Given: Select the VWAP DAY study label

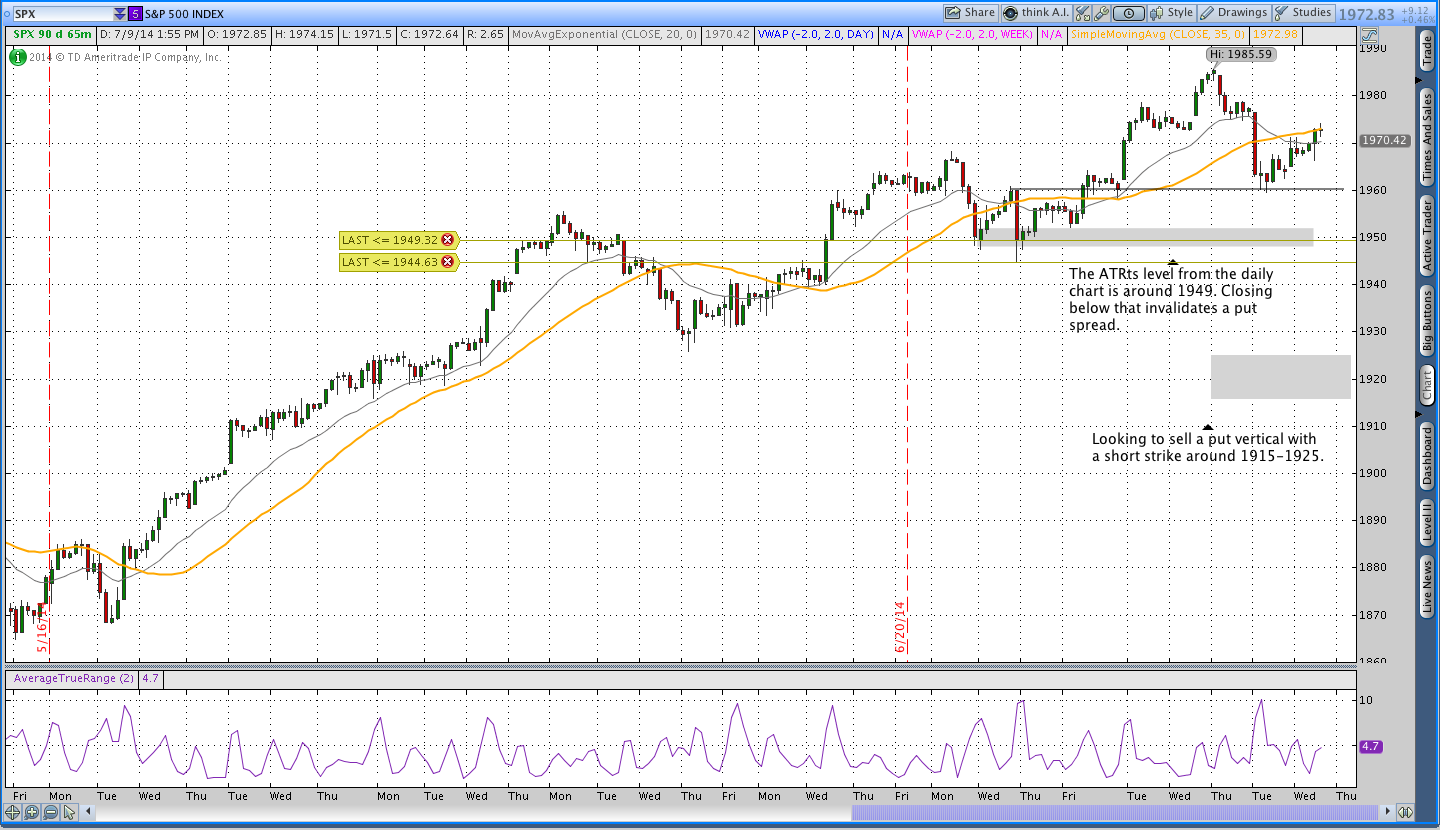Looking at the screenshot, I should (816, 34).
